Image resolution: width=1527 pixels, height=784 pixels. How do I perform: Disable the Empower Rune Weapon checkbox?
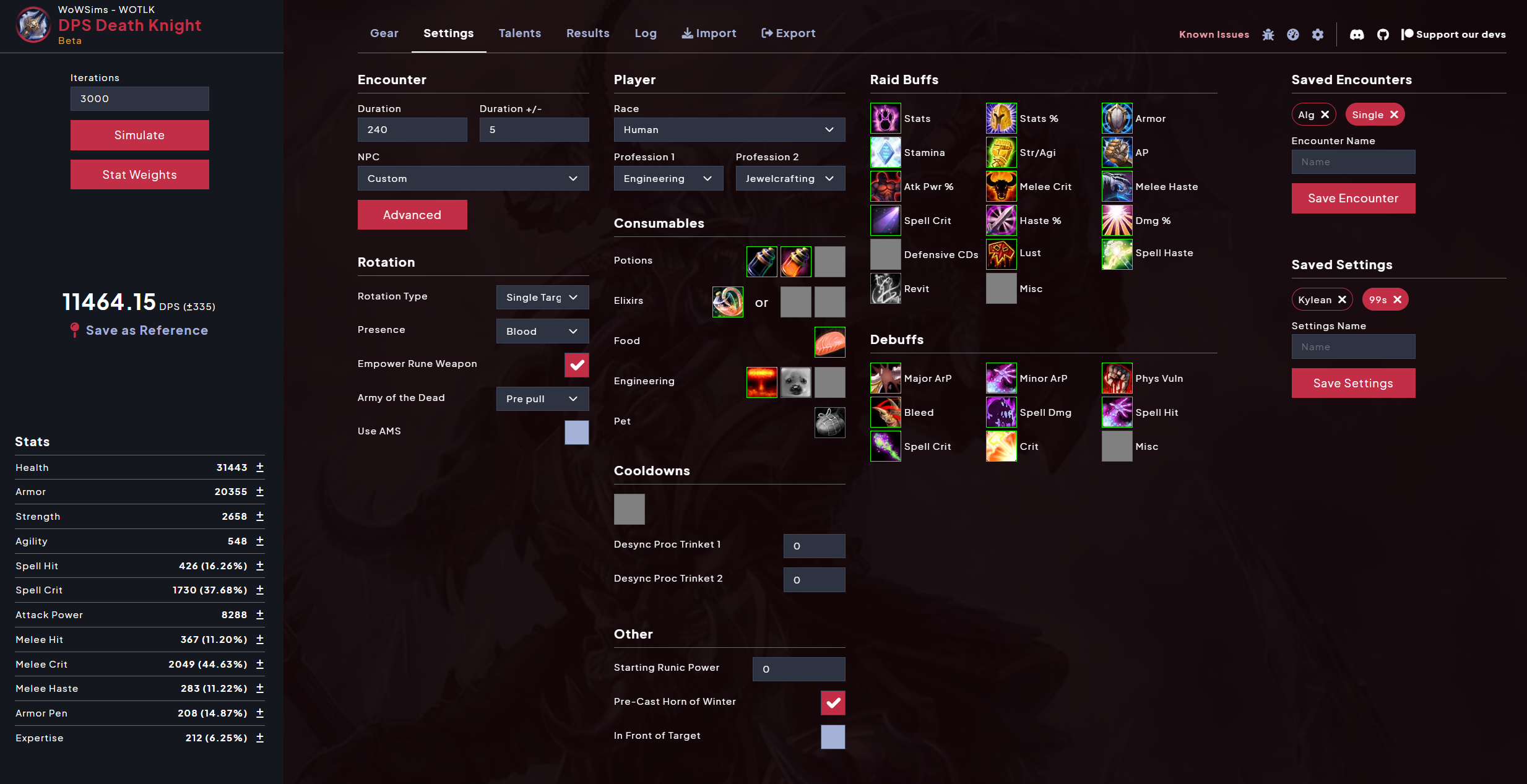point(576,365)
